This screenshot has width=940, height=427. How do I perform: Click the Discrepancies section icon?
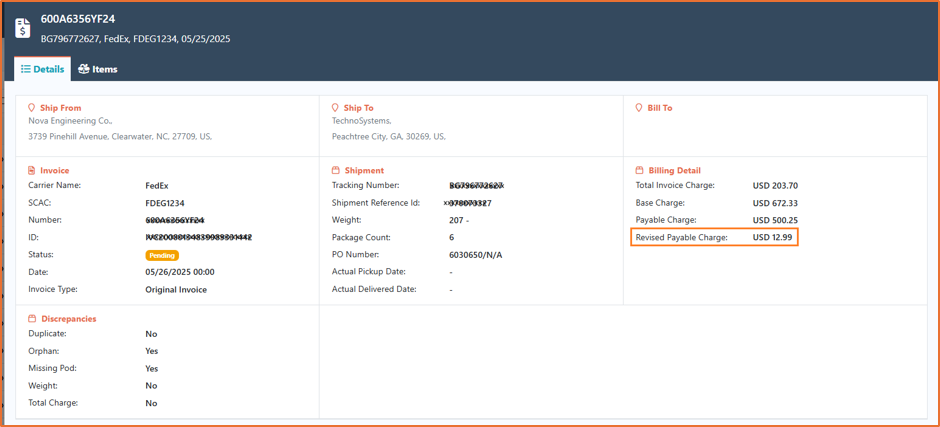32,319
